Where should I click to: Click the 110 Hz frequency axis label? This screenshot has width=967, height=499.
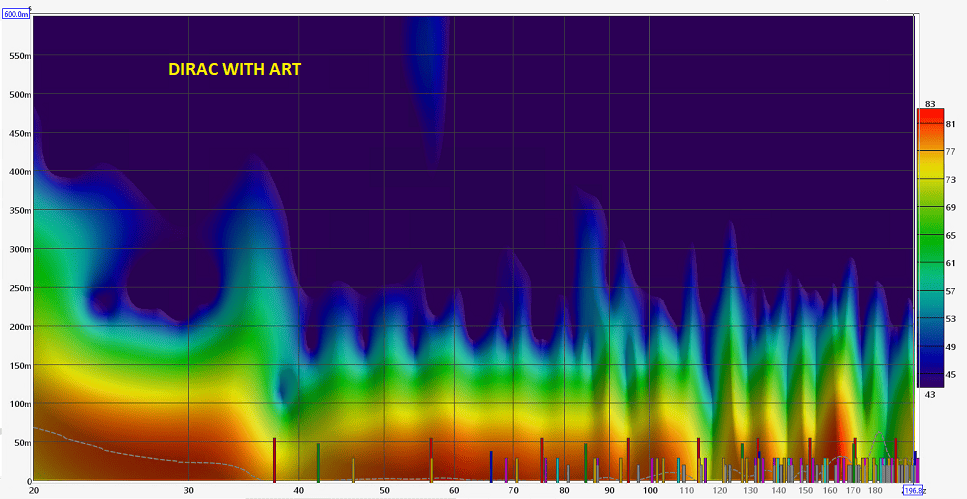[x=686, y=490]
